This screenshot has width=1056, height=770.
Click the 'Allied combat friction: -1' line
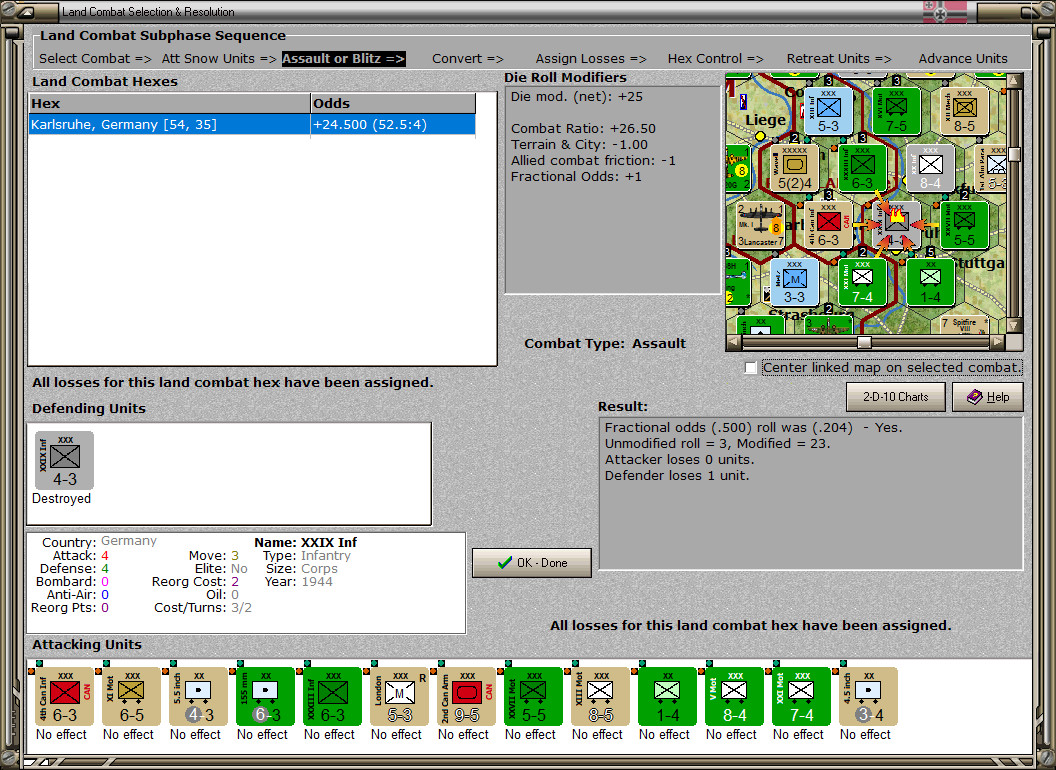point(593,160)
